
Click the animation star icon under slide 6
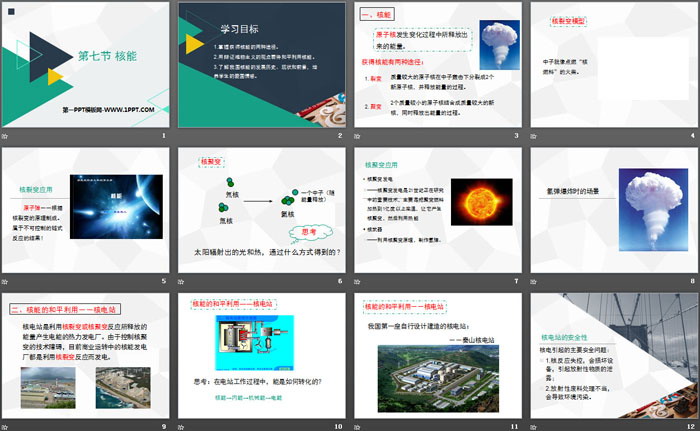tap(181, 281)
